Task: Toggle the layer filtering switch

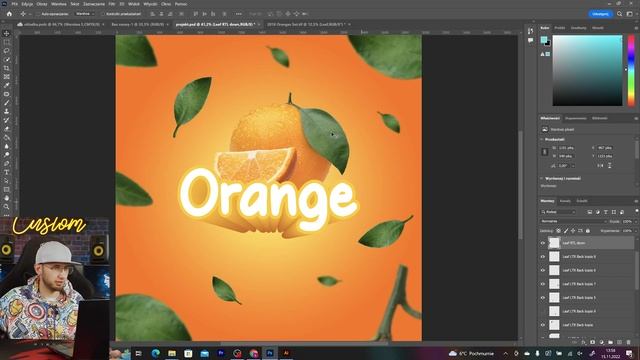Action: 637,211
